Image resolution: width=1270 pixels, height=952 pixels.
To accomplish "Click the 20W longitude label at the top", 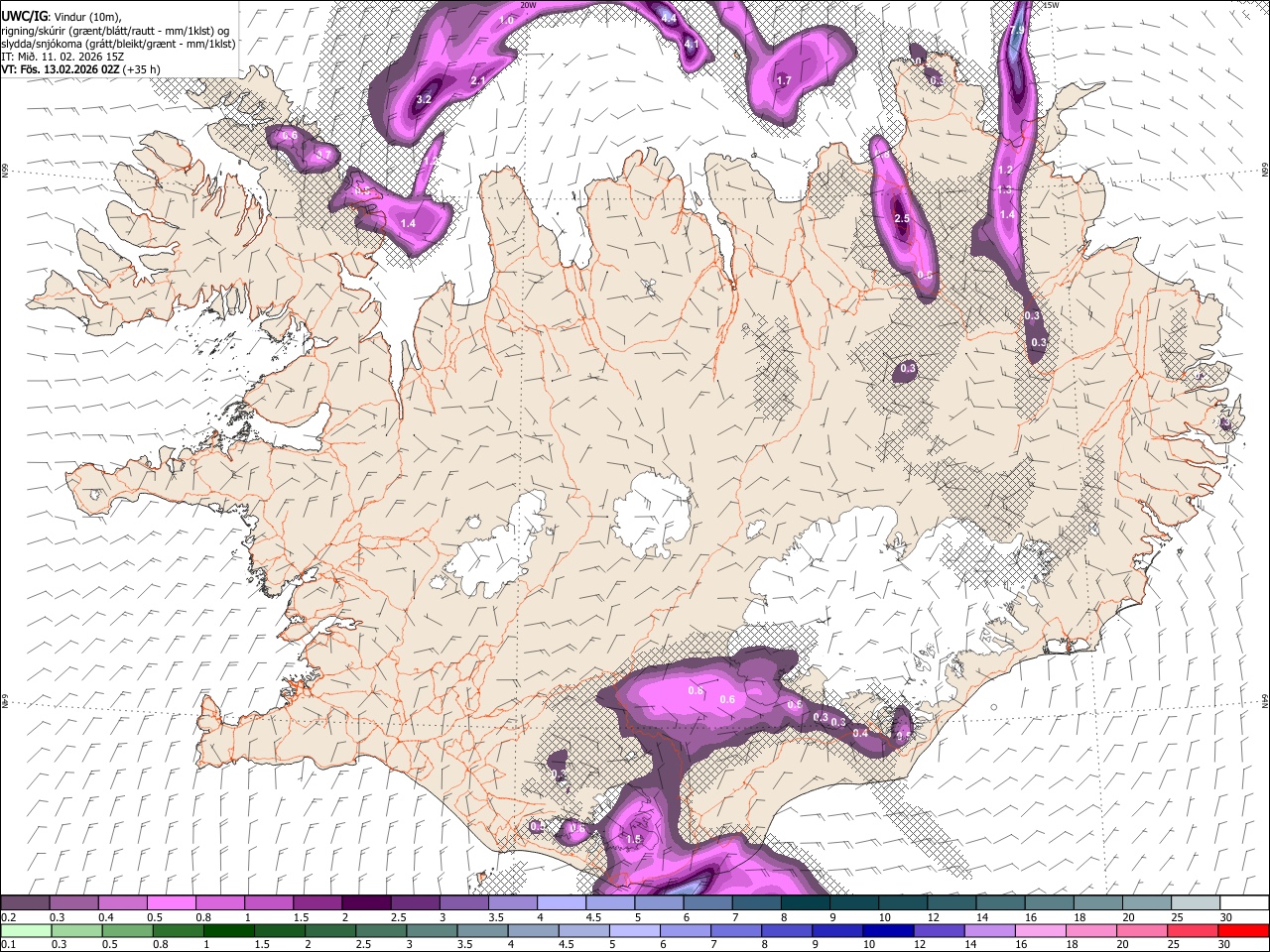I will click(529, 5).
